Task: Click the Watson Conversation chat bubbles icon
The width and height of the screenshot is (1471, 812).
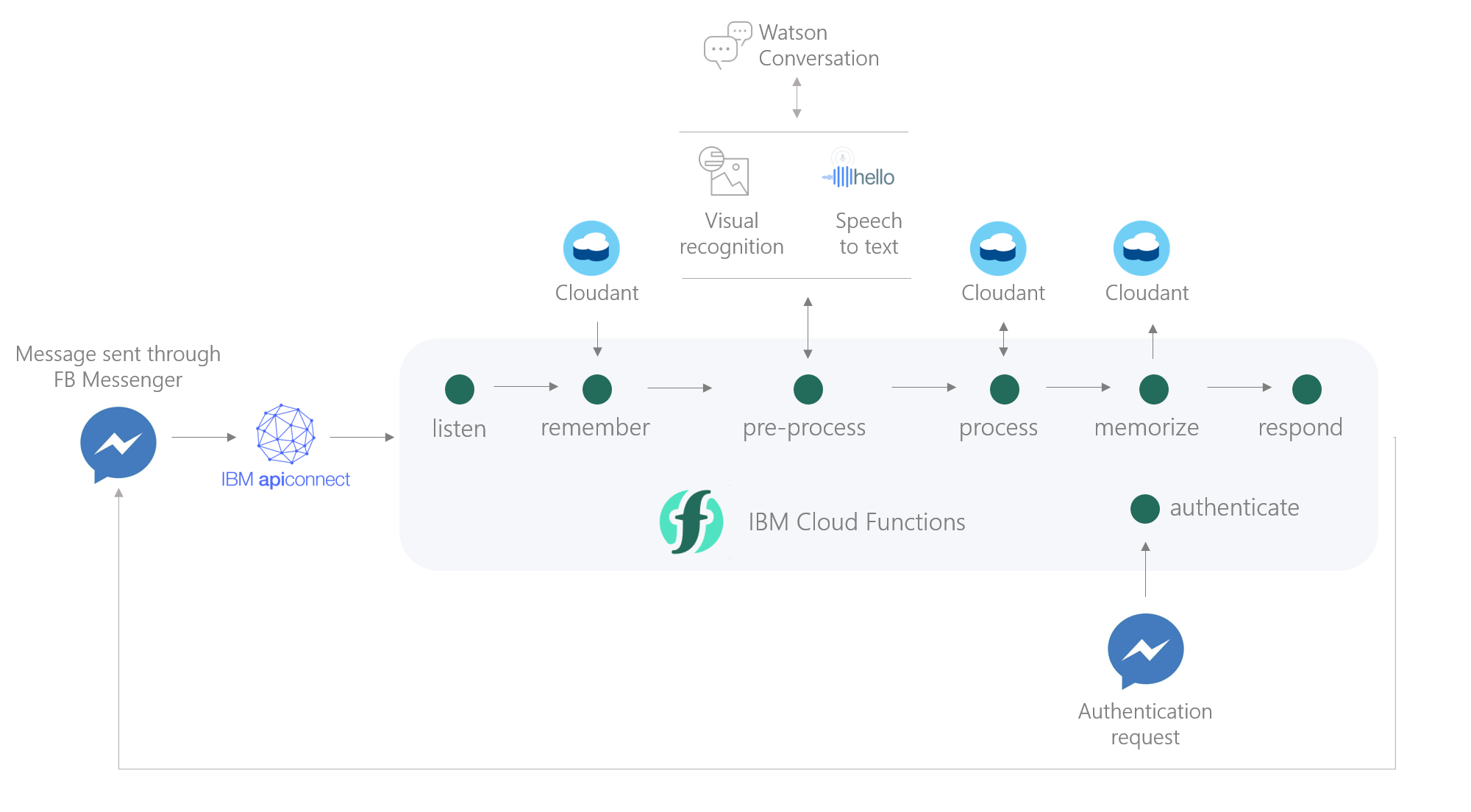Action: 727,45
